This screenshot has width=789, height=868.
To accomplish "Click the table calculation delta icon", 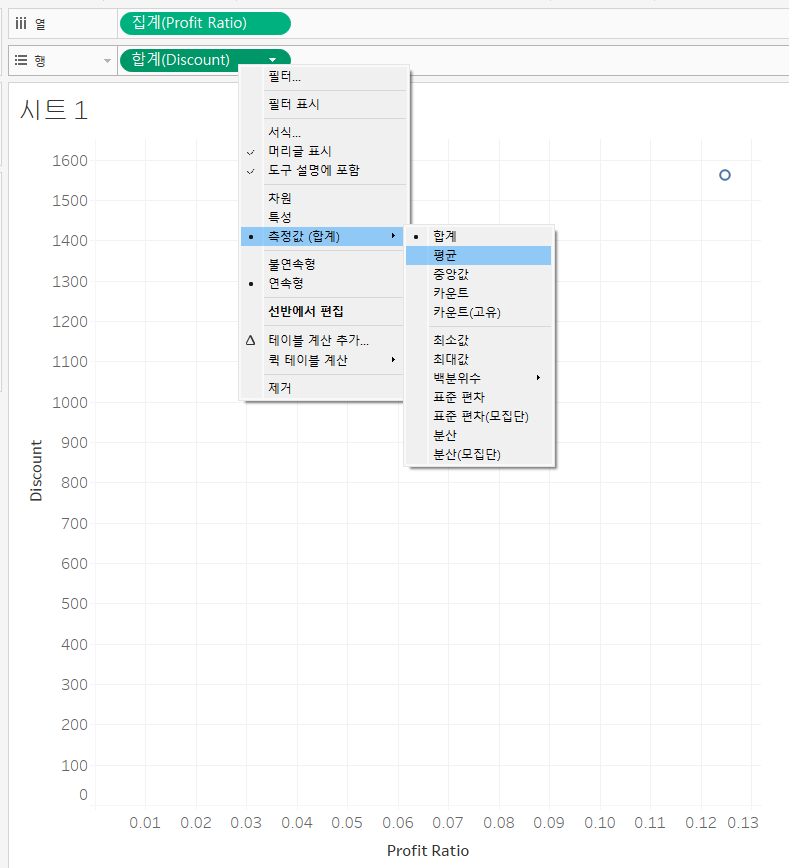I will (x=250, y=340).
